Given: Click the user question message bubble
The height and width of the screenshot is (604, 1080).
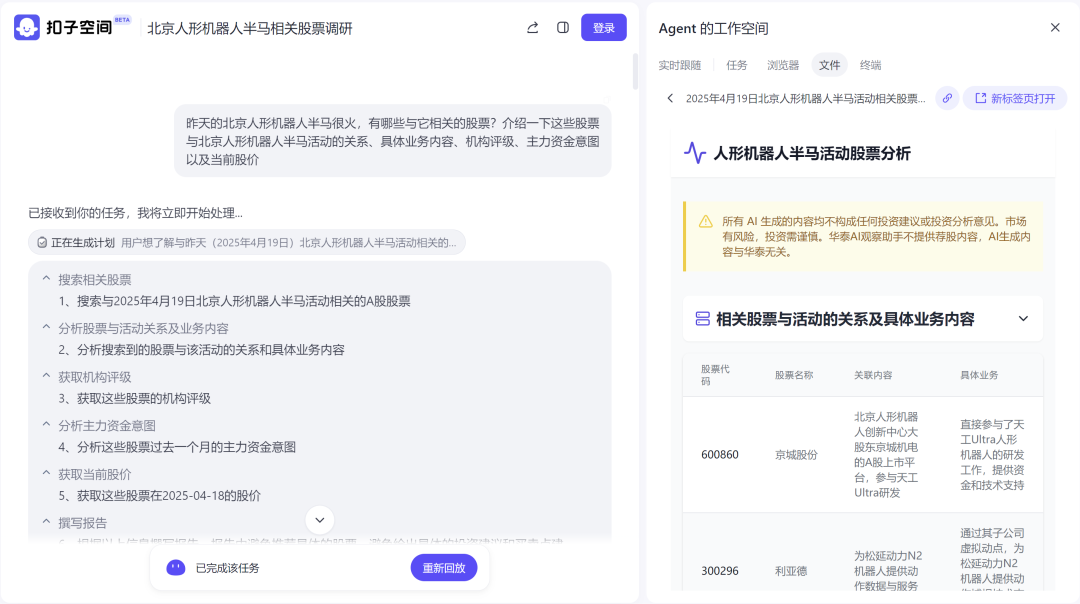Looking at the screenshot, I should pyautogui.click(x=393, y=141).
